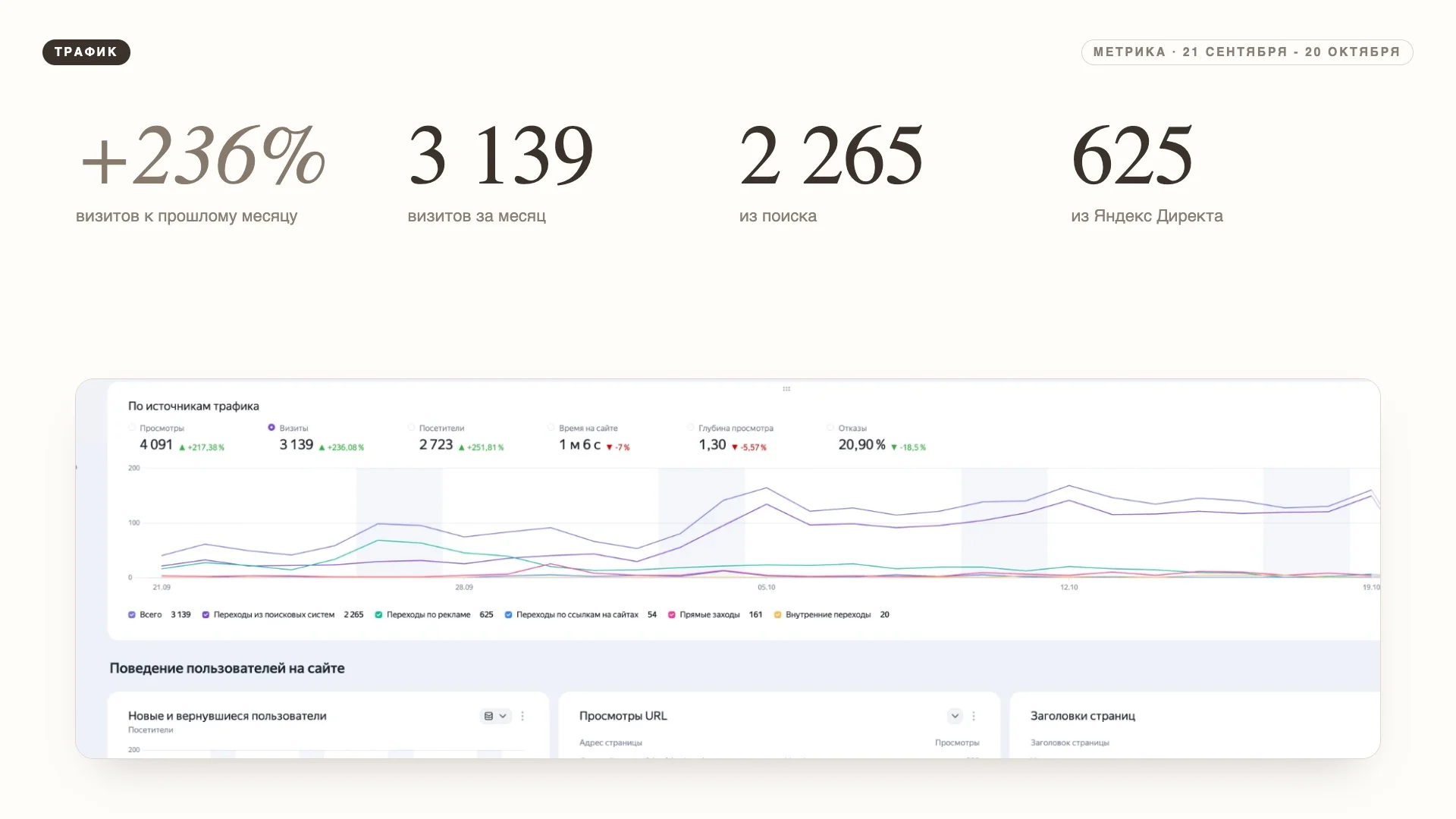Click the 28.09 date label on chart axis
Image resolution: width=1456 pixels, height=819 pixels.
coord(464,588)
